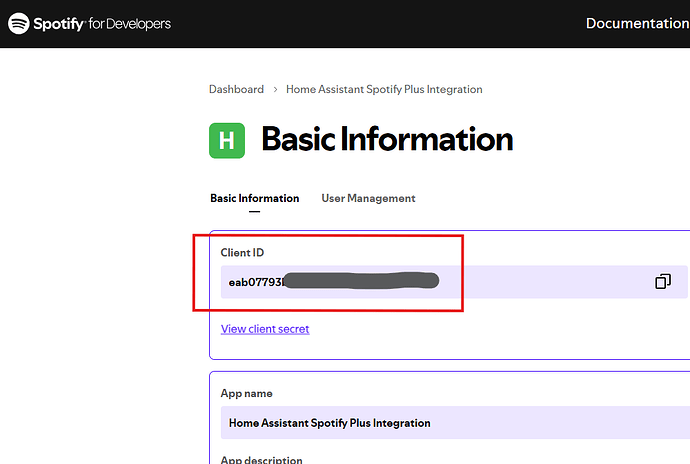This screenshot has height=464, width=690.
Task: Click the Client ID label
Action: (x=242, y=253)
